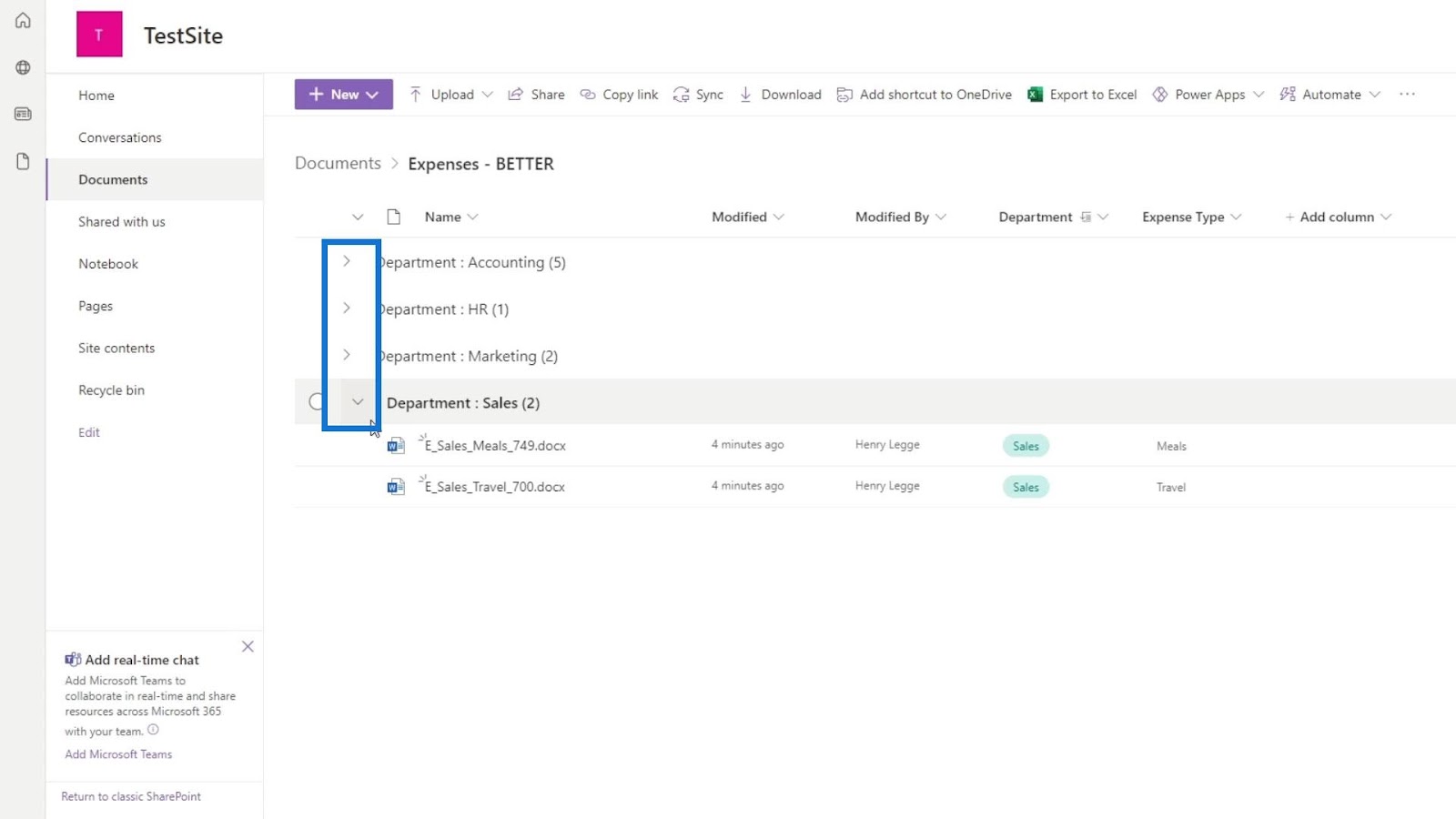
Task: Click Henry Legge on Travel file row
Action: pos(887,485)
